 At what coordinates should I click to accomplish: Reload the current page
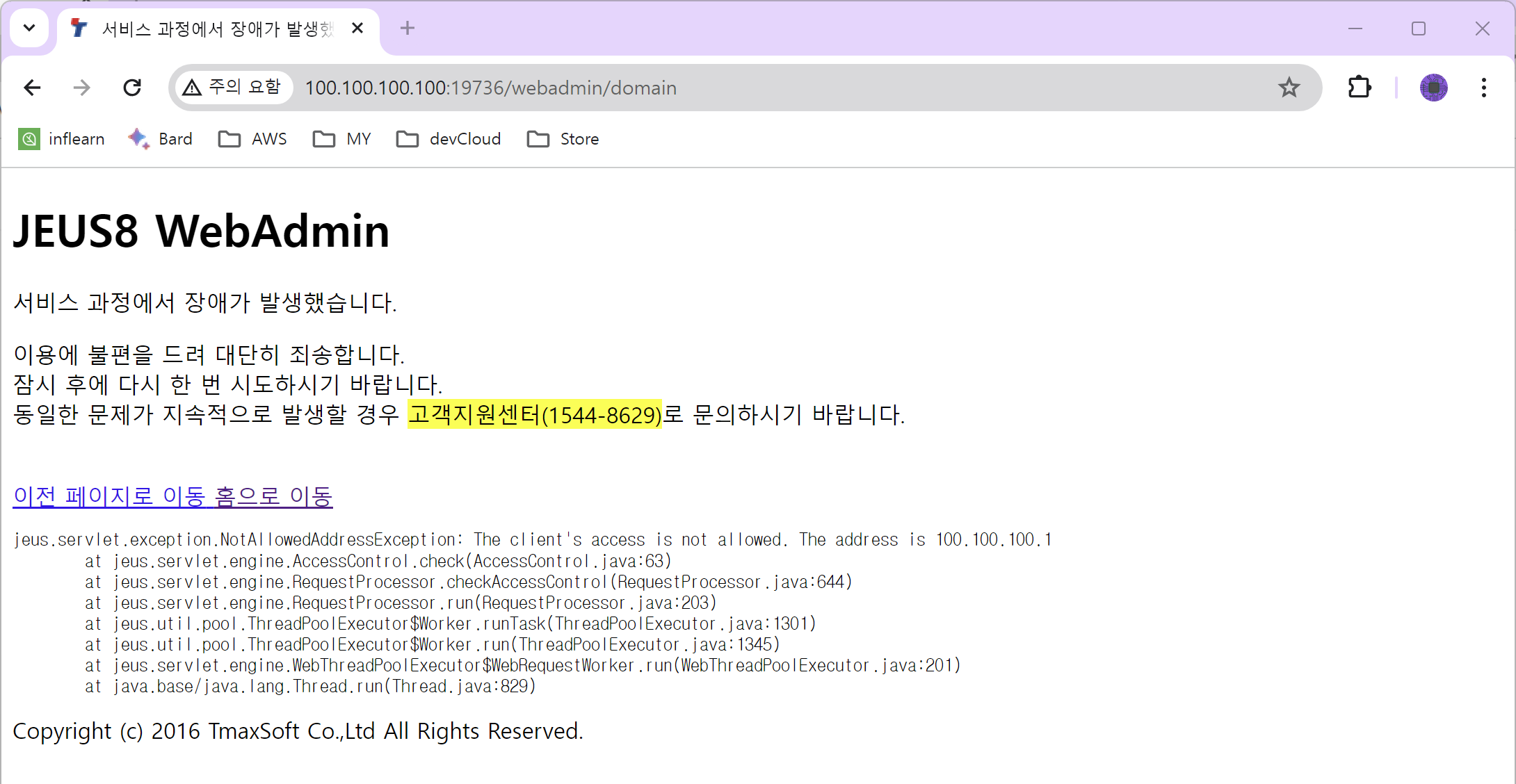pyautogui.click(x=132, y=88)
